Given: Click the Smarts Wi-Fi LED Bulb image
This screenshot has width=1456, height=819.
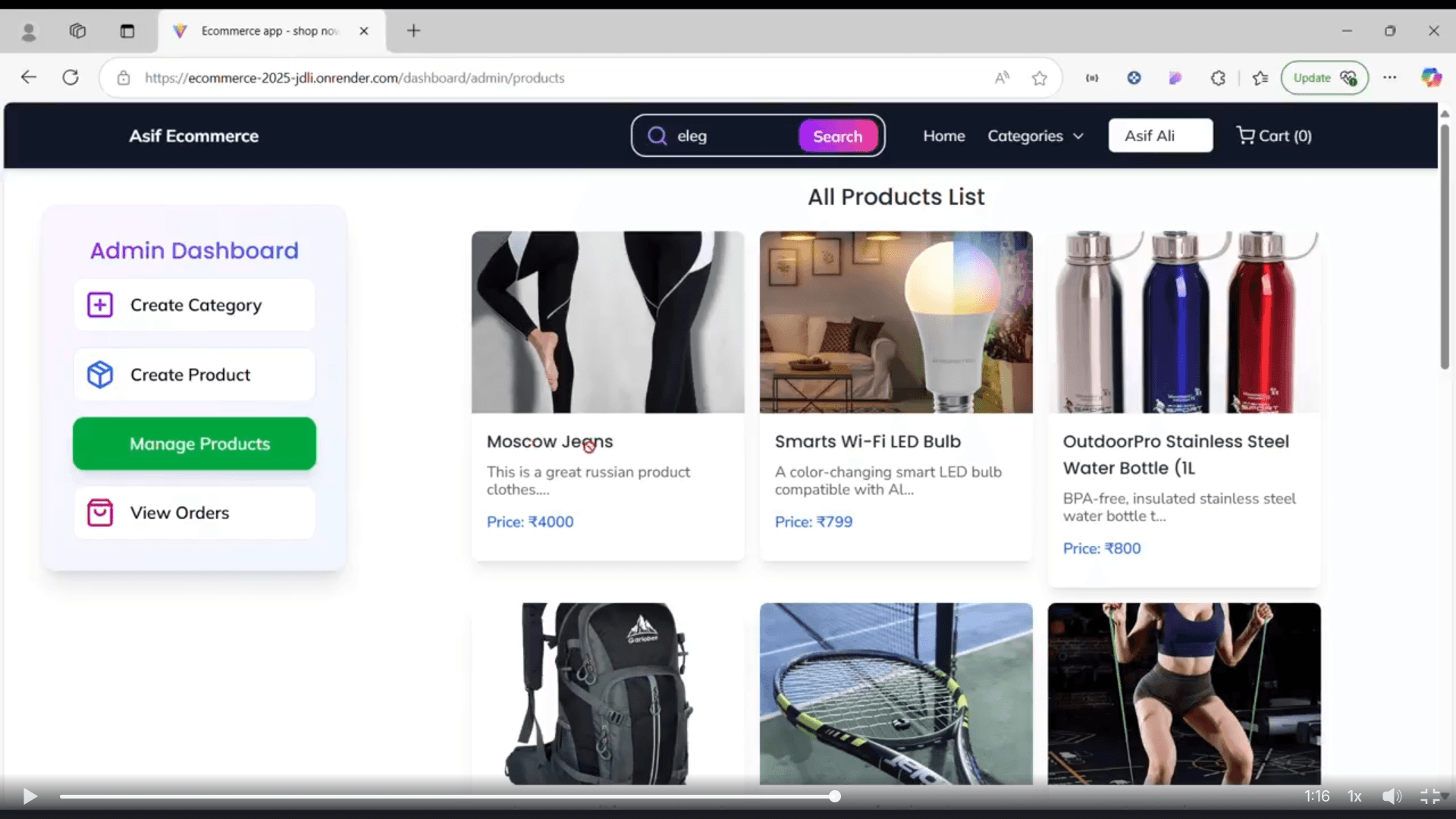Looking at the screenshot, I should pos(896,322).
